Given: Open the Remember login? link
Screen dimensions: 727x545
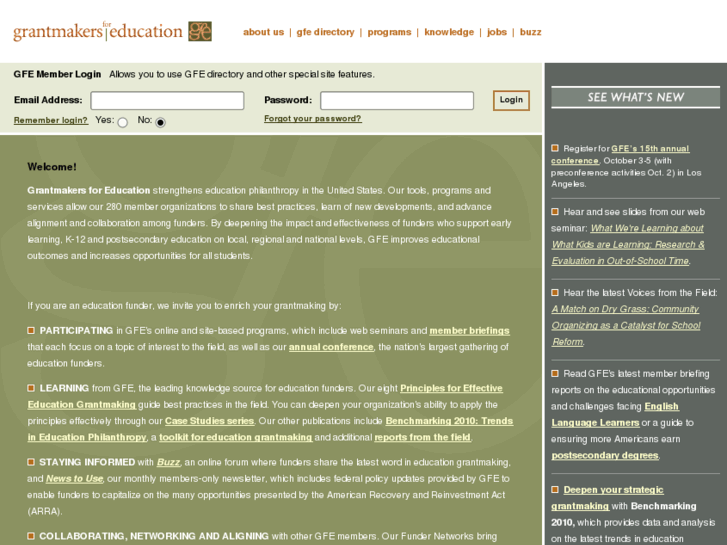Looking at the screenshot, I should point(51,120).
